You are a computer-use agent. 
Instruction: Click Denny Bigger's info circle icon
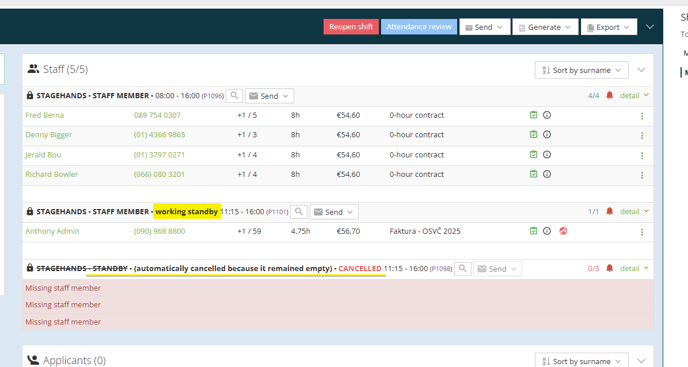(547, 134)
